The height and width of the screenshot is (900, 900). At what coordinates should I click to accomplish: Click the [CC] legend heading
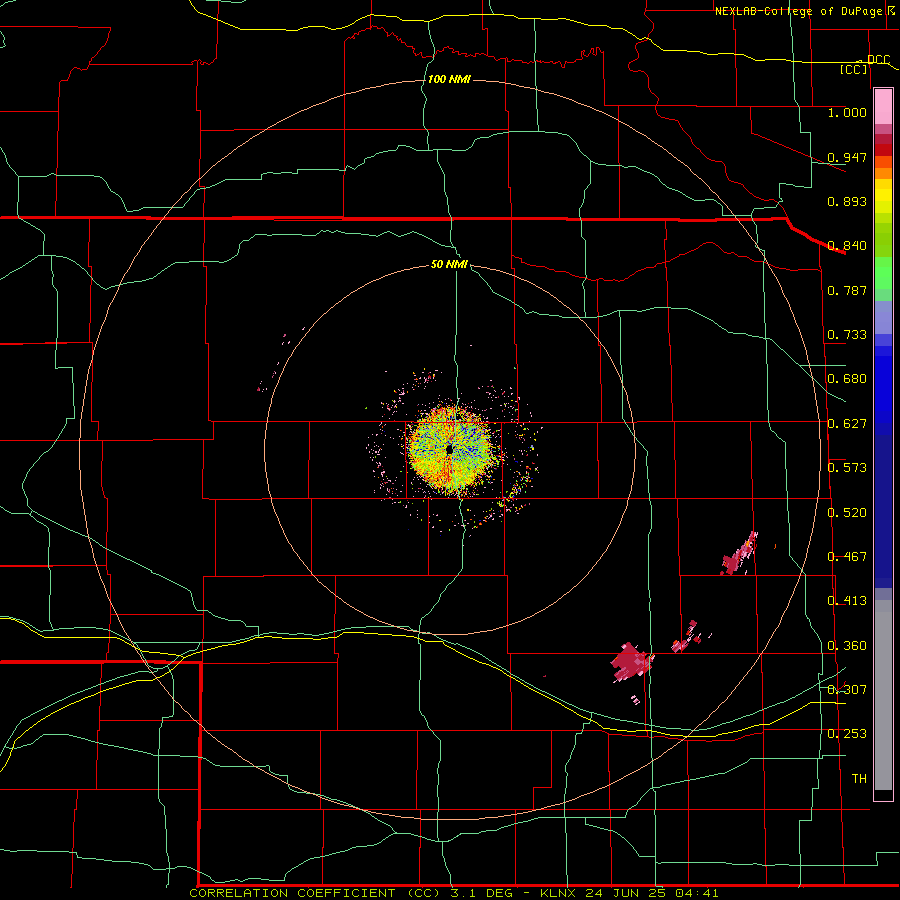click(854, 69)
